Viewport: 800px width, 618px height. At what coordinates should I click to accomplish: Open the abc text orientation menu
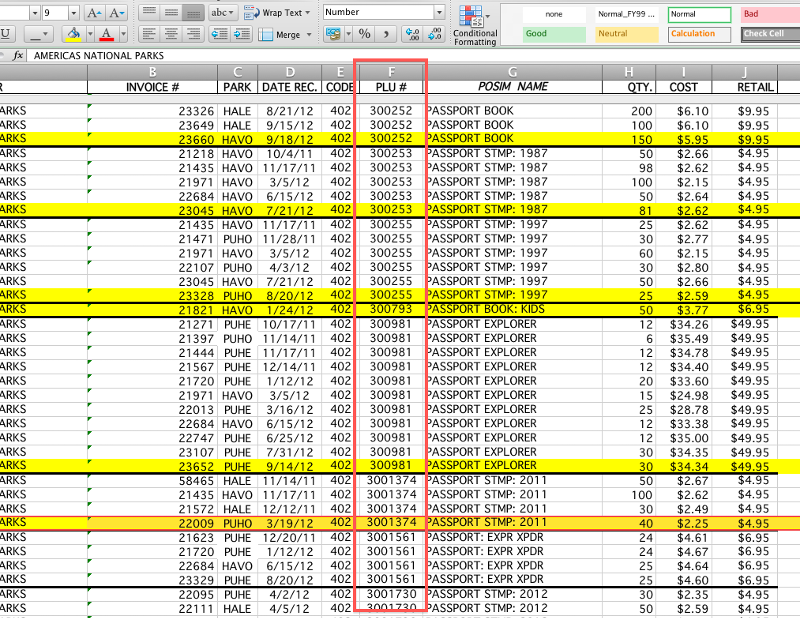[x=222, y=12]
